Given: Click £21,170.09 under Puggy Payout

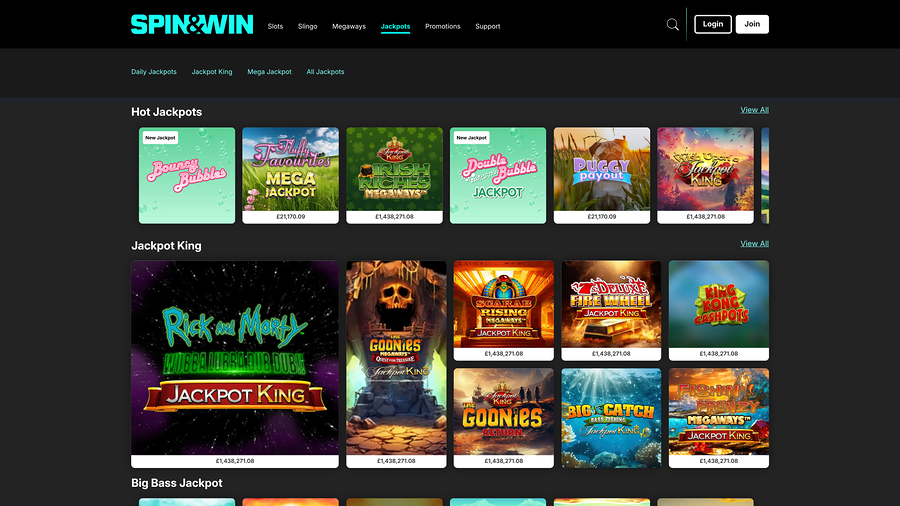Looking at the screenshot, I should coord(602,217).
